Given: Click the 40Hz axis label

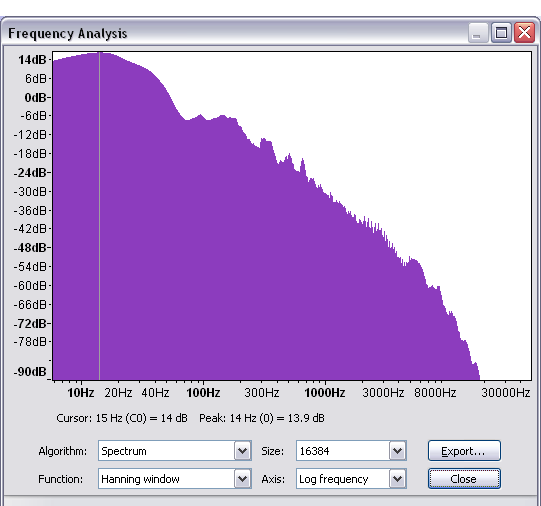Looking at the screenshot, I should (x=155, y=393).
